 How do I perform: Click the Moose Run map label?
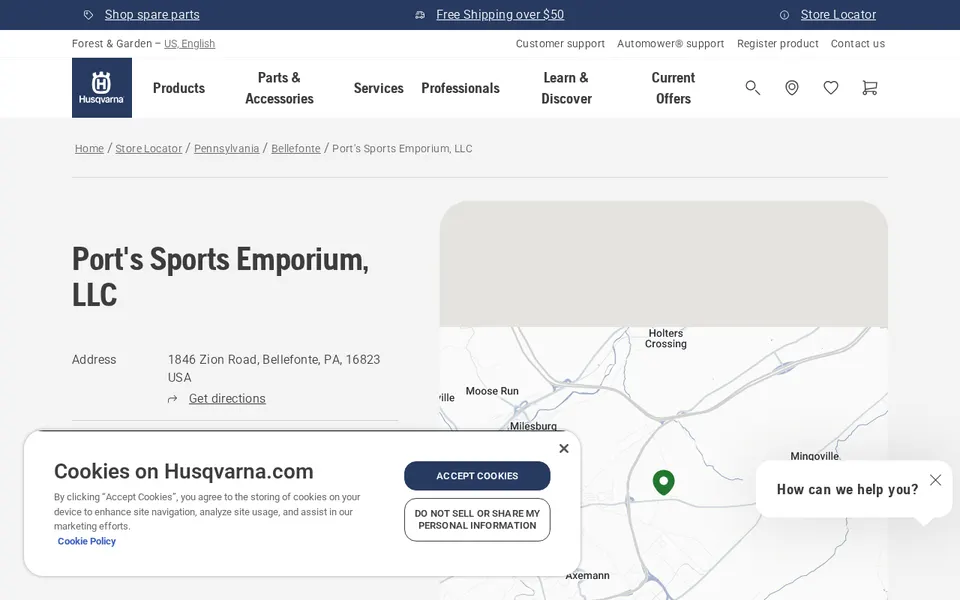click(x=492, y=391)
